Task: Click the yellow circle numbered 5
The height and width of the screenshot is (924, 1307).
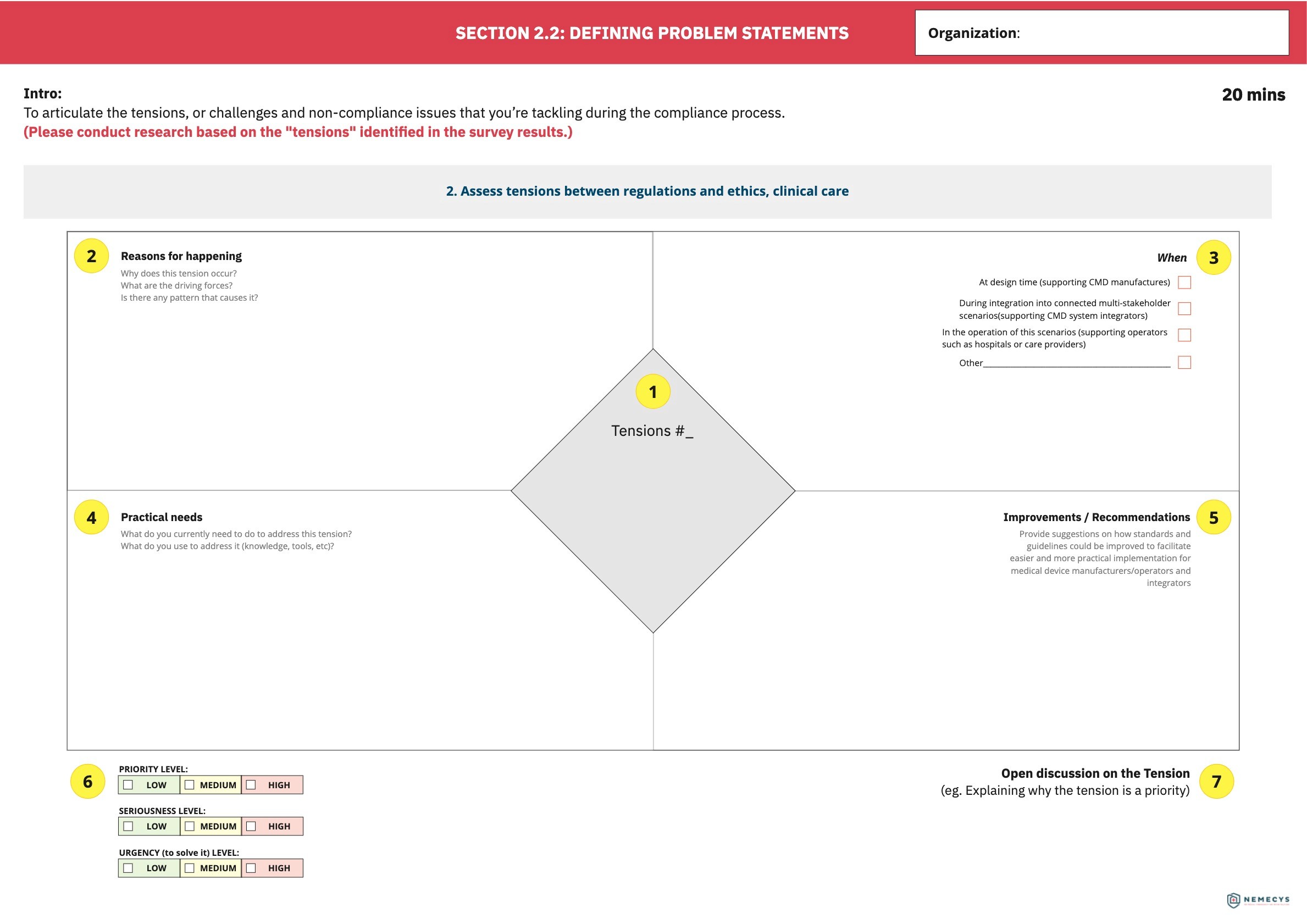Action: pos(1214,517)
